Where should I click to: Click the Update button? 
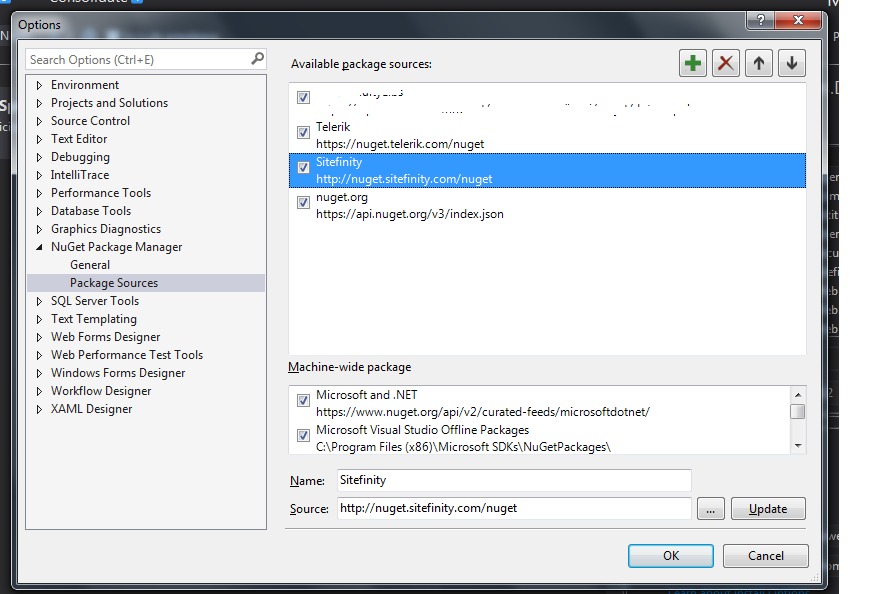tap(767, 508)
